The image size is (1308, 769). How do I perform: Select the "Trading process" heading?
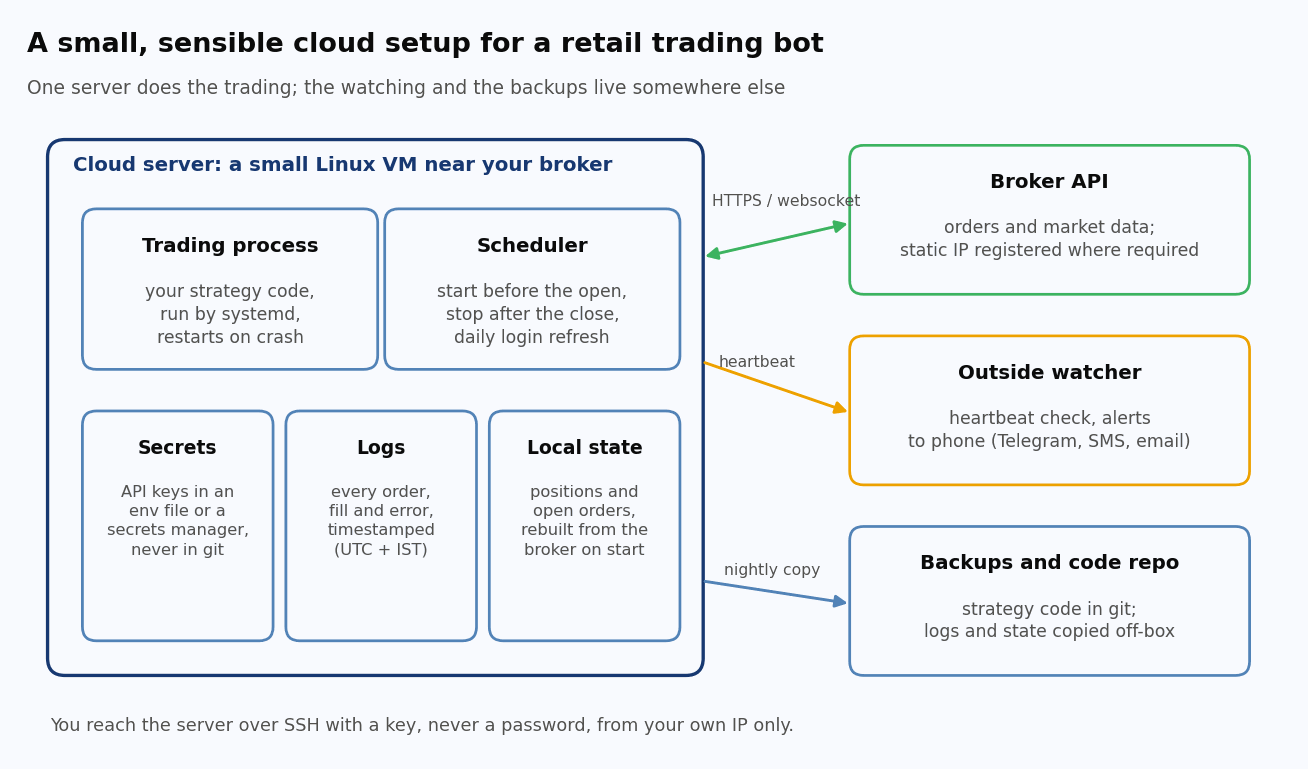pos(230,246)
